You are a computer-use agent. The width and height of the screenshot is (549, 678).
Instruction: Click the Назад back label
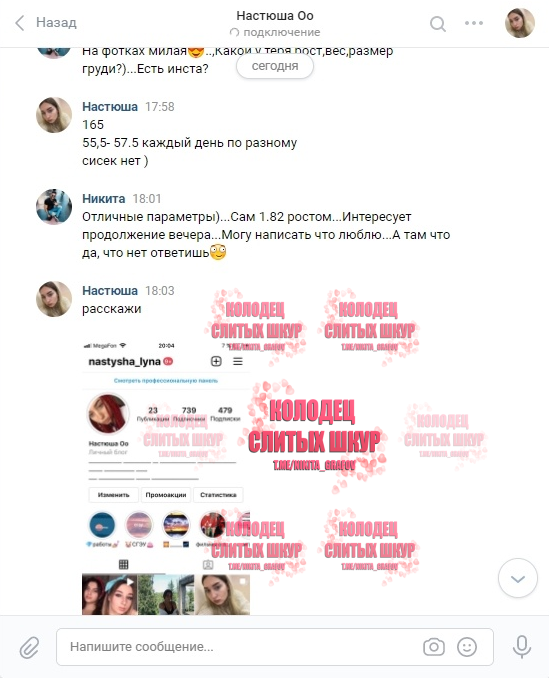pyautogui.click(x=56, y=22)
